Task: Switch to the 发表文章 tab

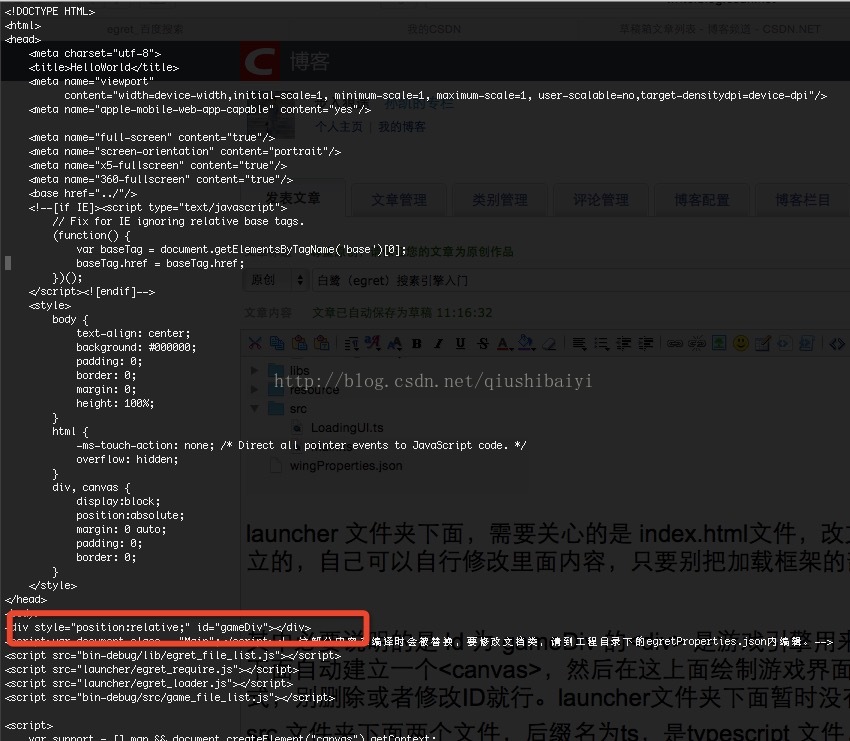Action: pos(293,198)
